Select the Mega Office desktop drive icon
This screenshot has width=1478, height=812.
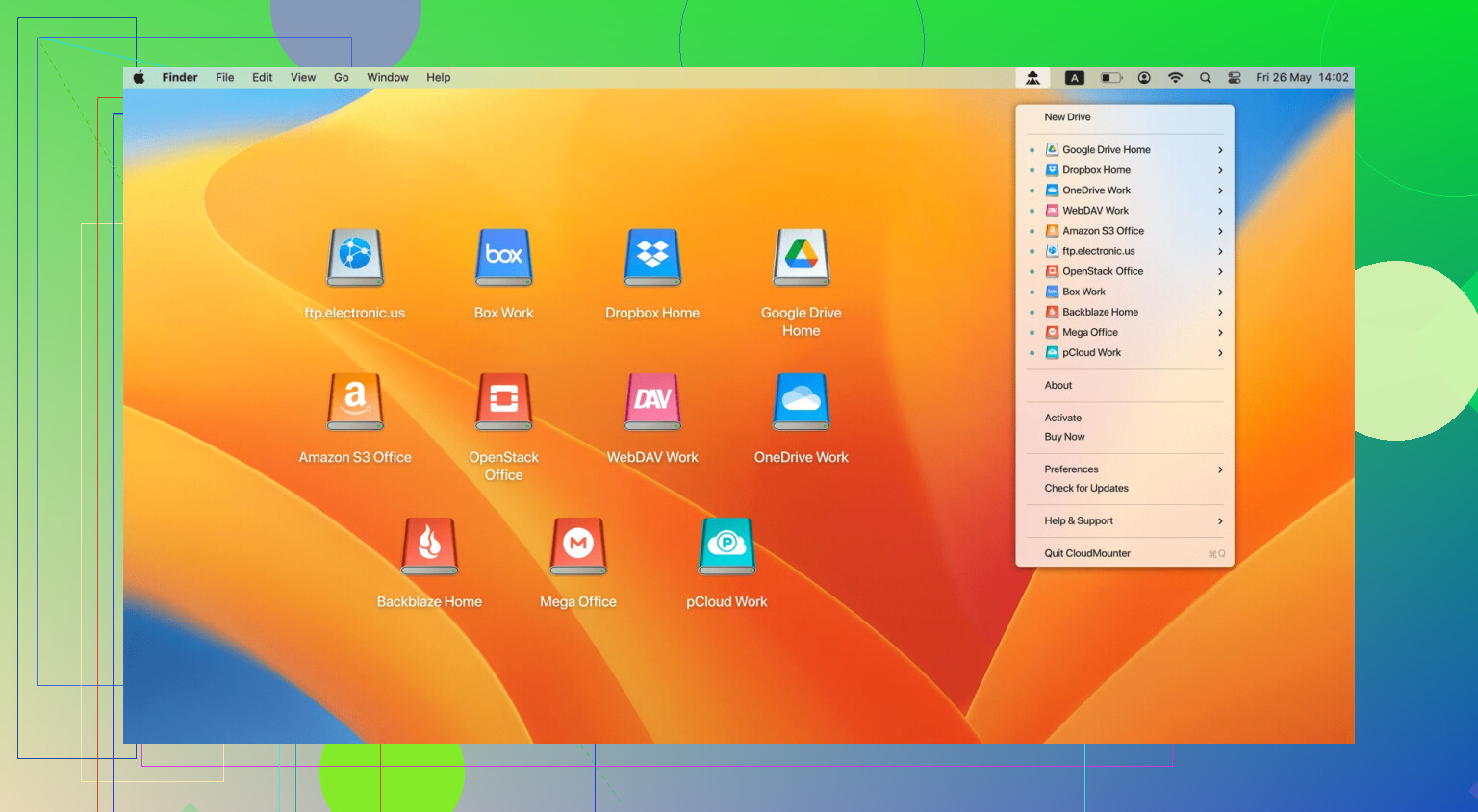coord(578,546)
